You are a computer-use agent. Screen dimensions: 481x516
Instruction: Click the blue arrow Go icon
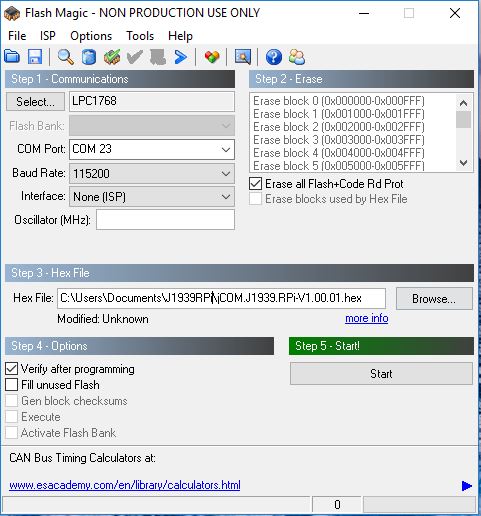click(181, 57)
